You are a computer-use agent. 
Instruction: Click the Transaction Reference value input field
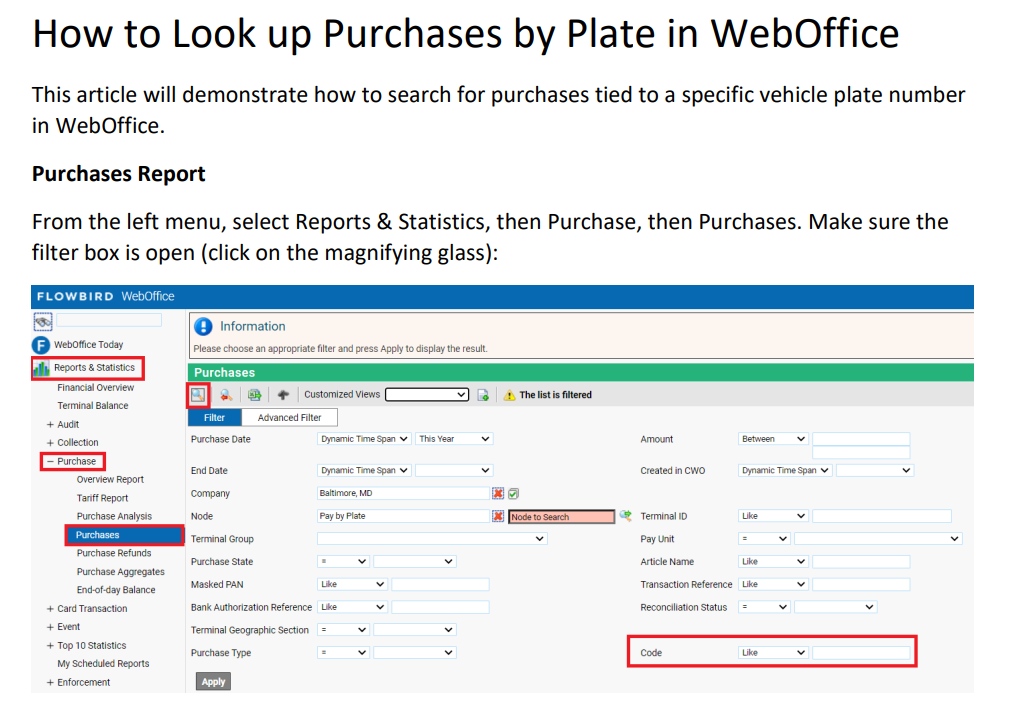point(861,584)
